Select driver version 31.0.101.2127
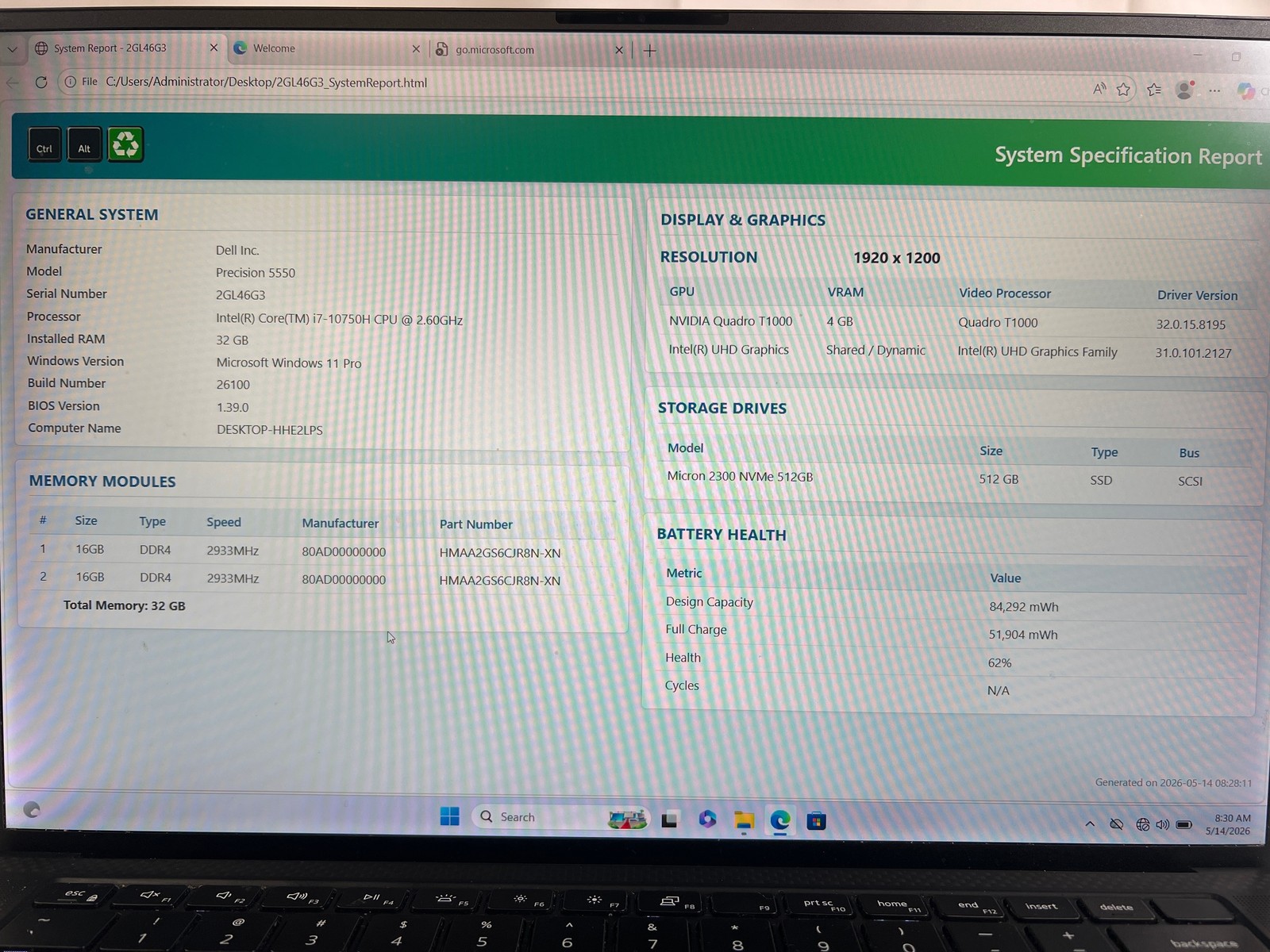 coord(1194,353)
